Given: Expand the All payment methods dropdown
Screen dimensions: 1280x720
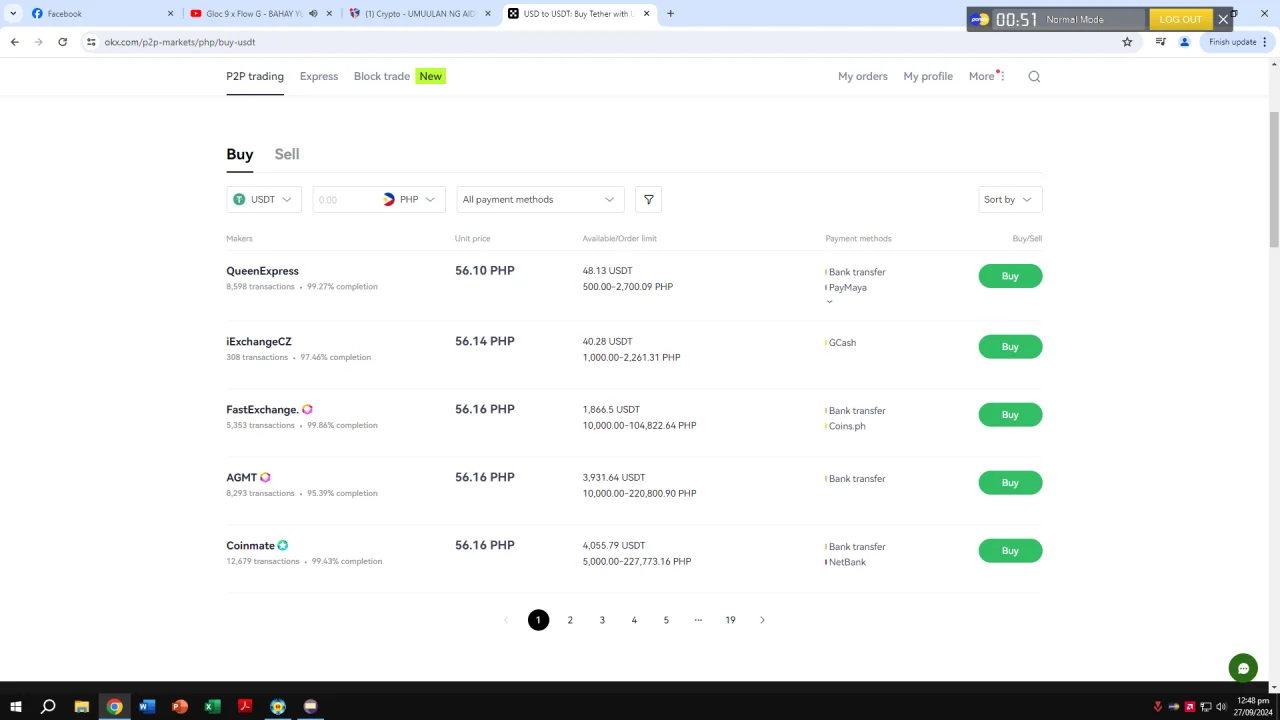Looking at the screenshot, I should pyautogui.click(x=540, y=199).
